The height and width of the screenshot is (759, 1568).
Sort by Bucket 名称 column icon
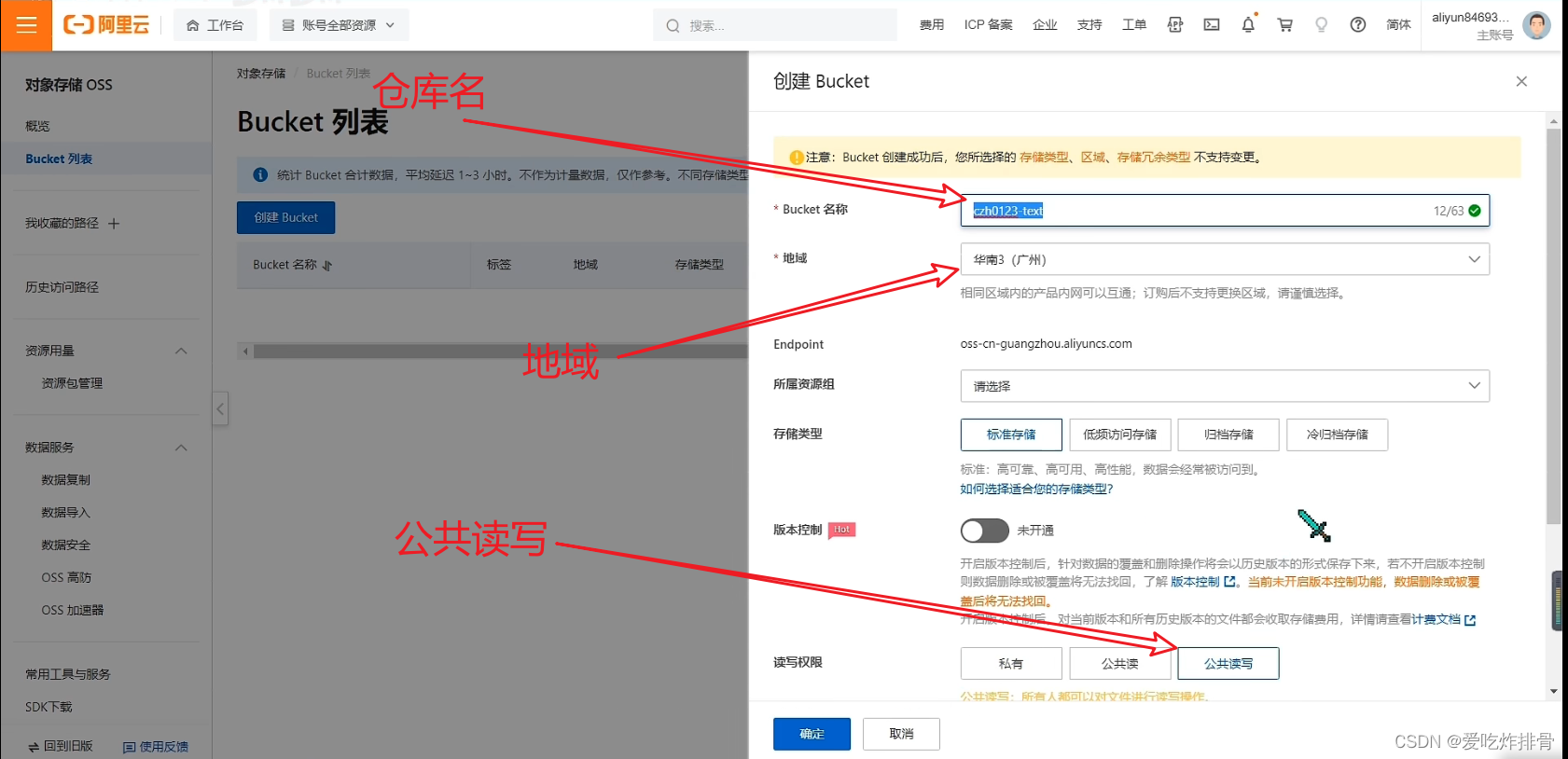(327, 266)
